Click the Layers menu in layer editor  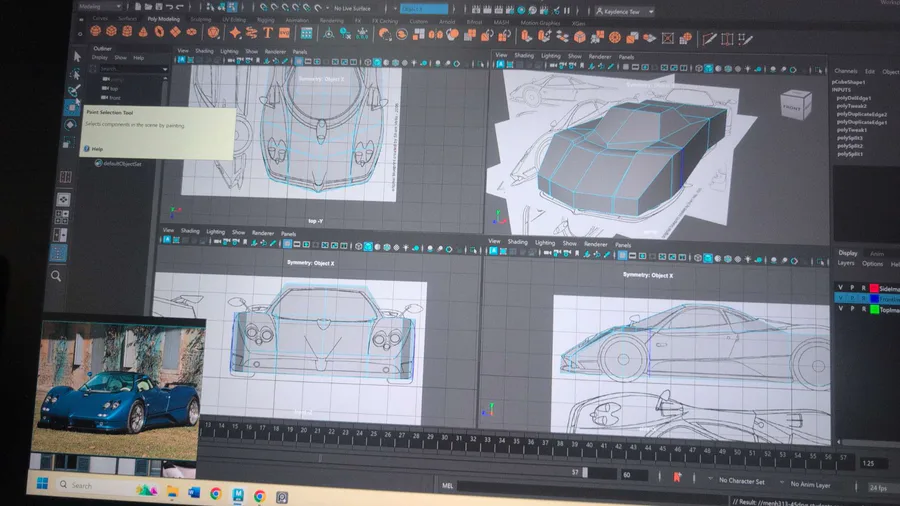(845, 263)
